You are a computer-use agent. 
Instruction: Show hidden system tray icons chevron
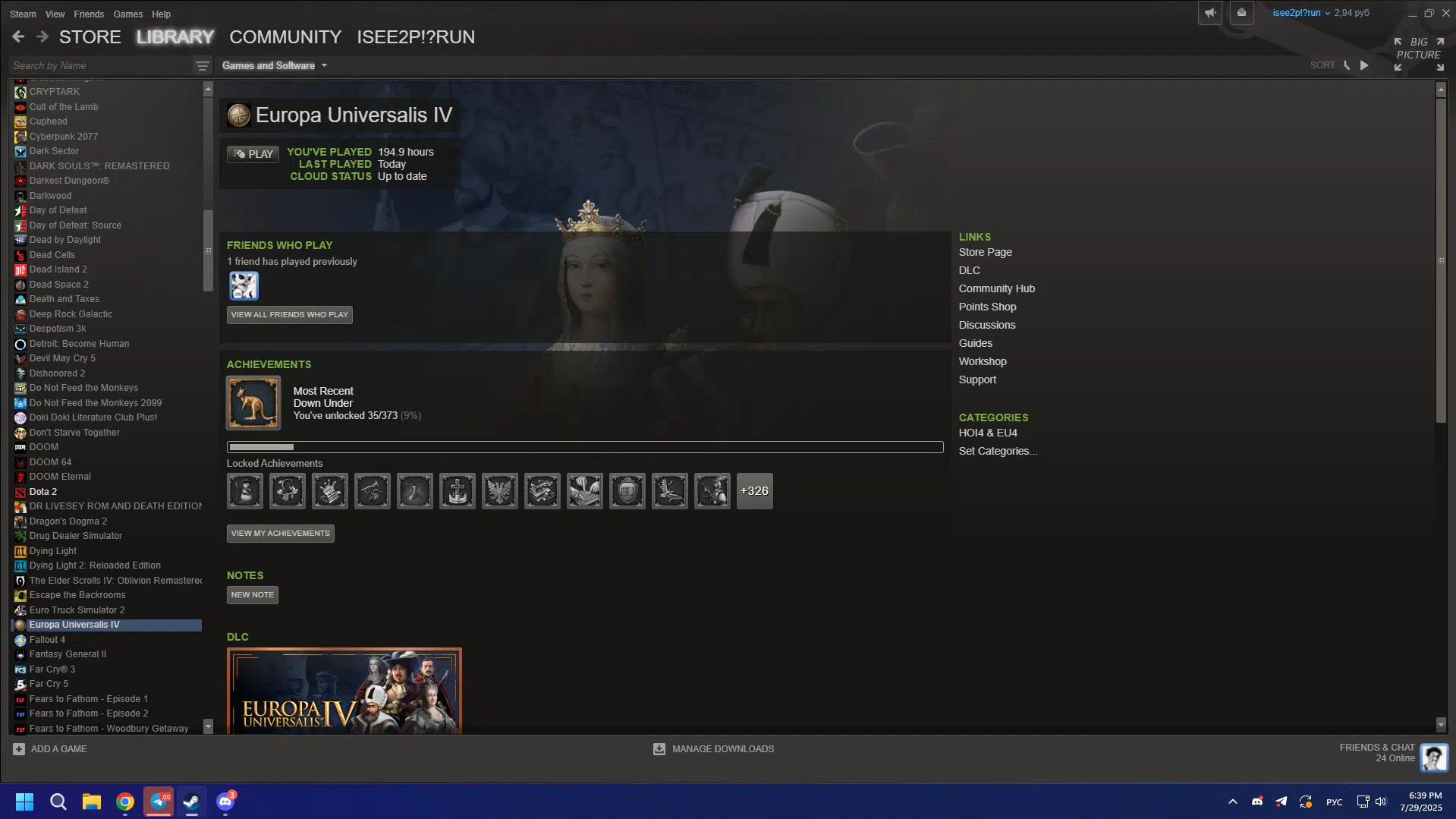tap(1233, 802)
